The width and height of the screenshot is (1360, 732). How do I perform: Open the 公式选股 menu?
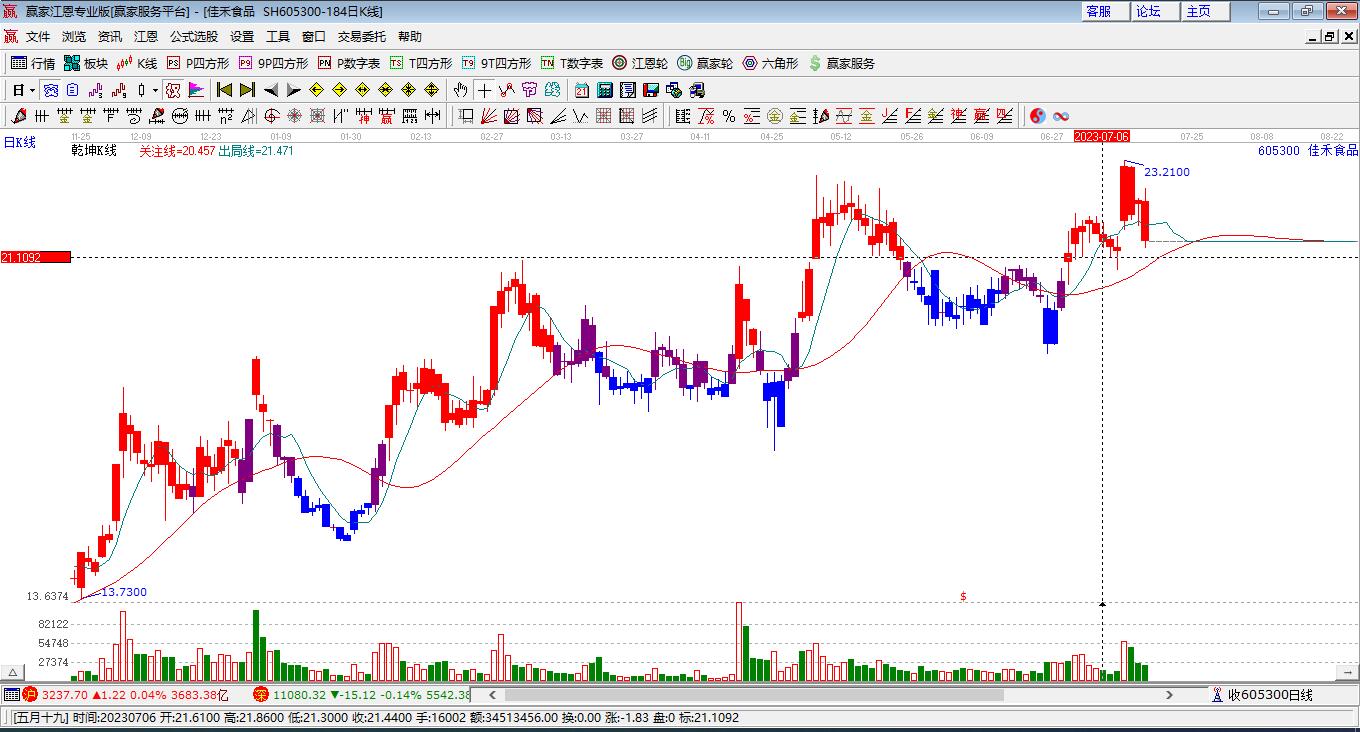(194, 37)
